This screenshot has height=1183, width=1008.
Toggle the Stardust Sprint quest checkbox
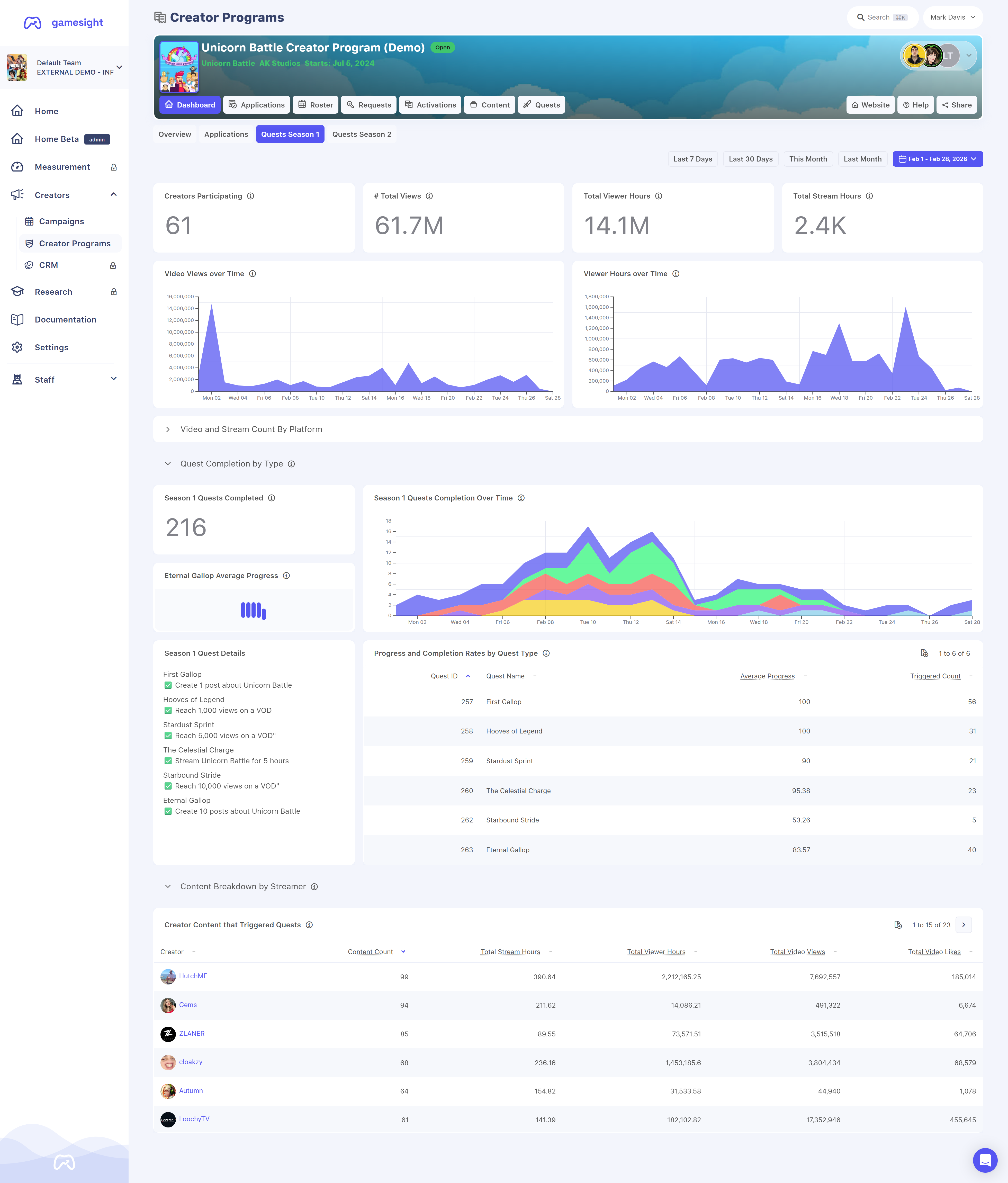click(168, 735)
